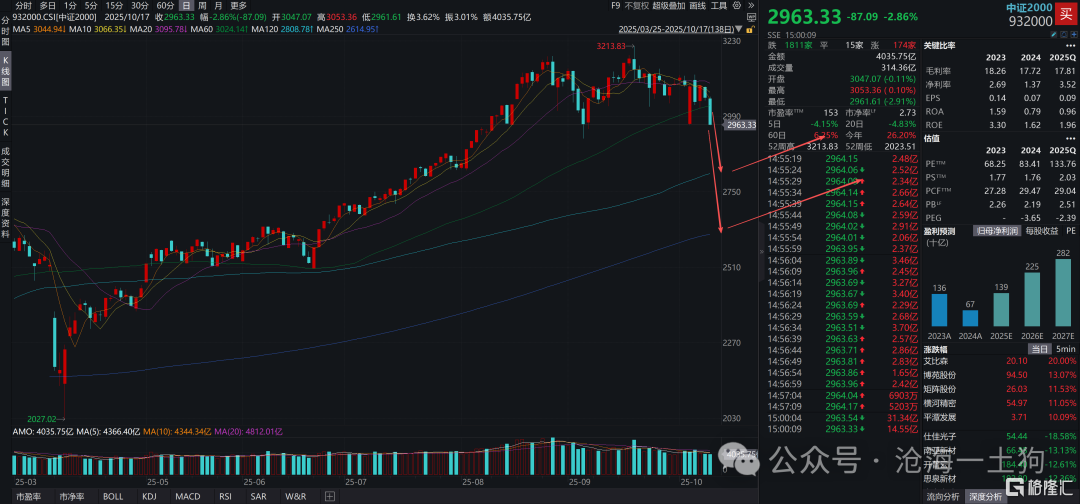Select the 60分 timeframe
Image resolution: width=1080 pixels, height=504 pixels.
click(166, 6)
